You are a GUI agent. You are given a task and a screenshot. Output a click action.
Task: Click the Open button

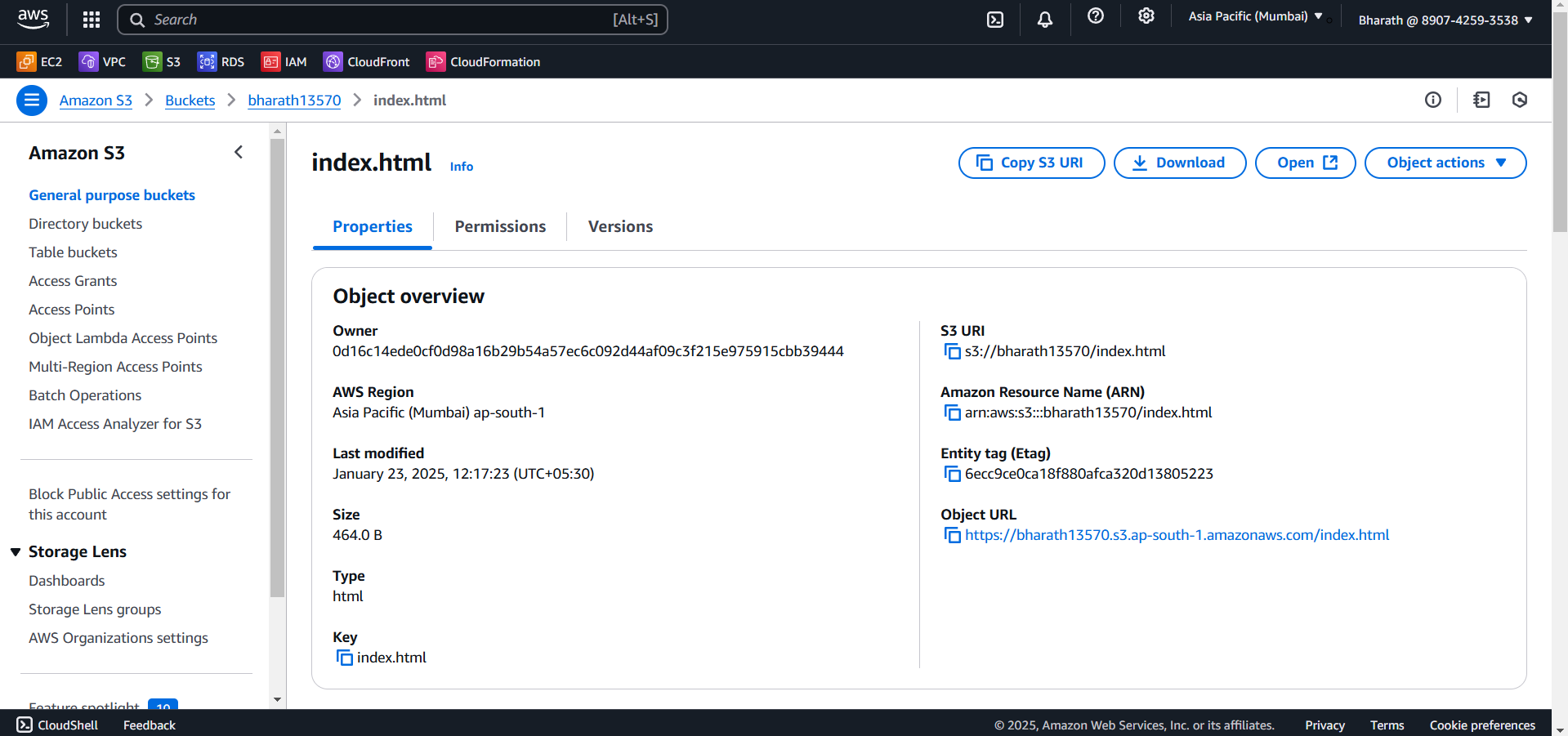(1305, 163)
